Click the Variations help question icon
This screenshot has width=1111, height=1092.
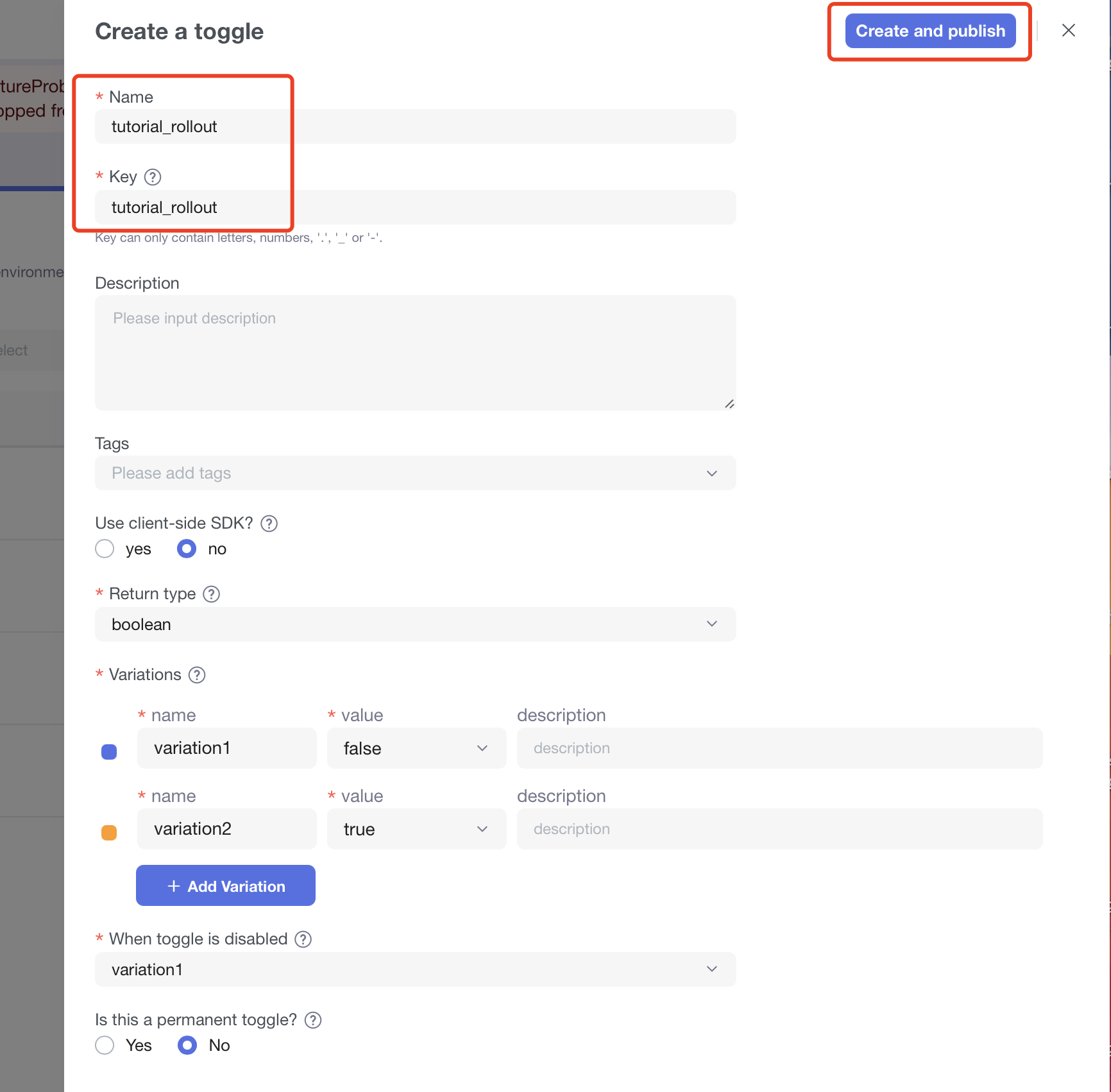point(197,675)
